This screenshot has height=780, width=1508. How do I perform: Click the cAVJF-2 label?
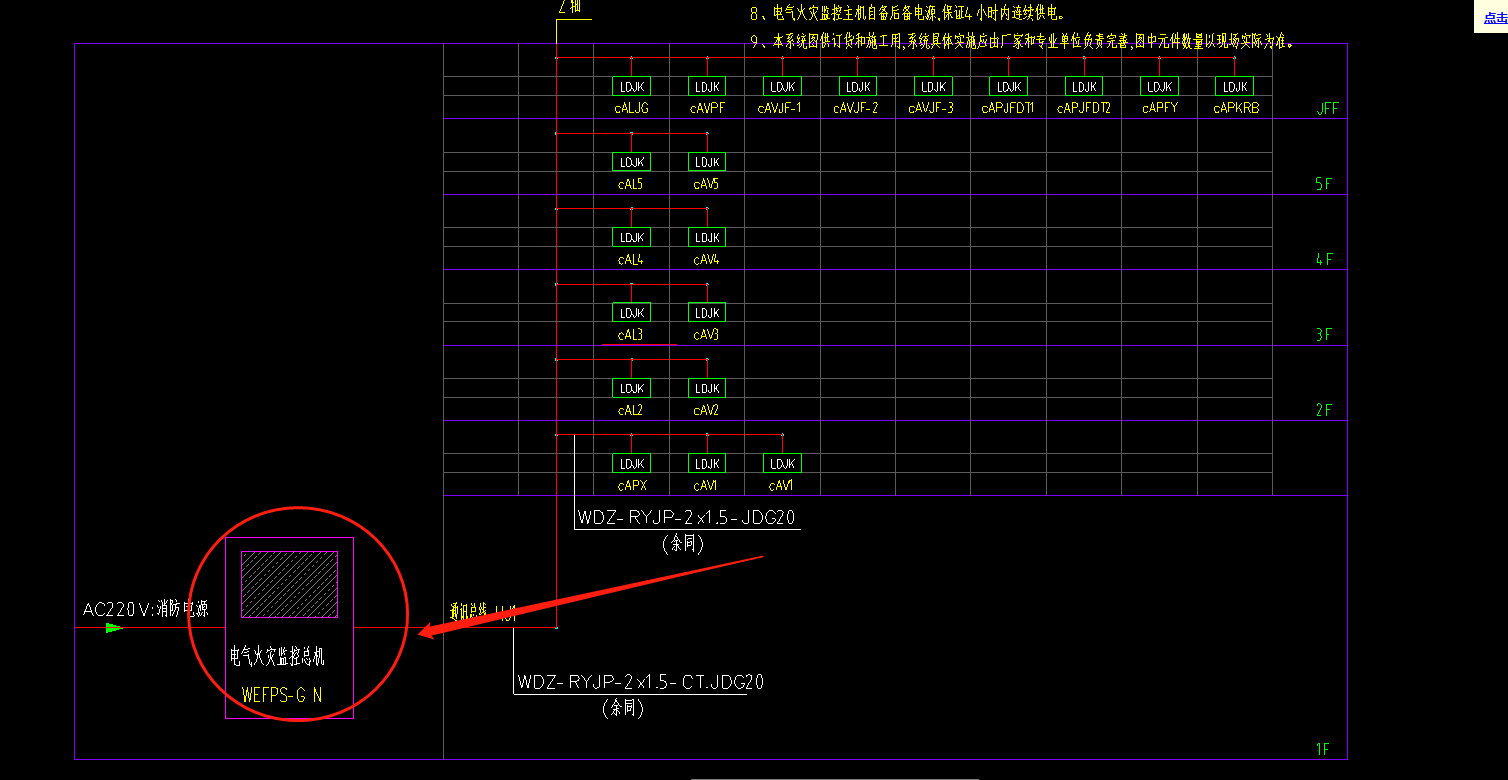[x=855, y=108]
